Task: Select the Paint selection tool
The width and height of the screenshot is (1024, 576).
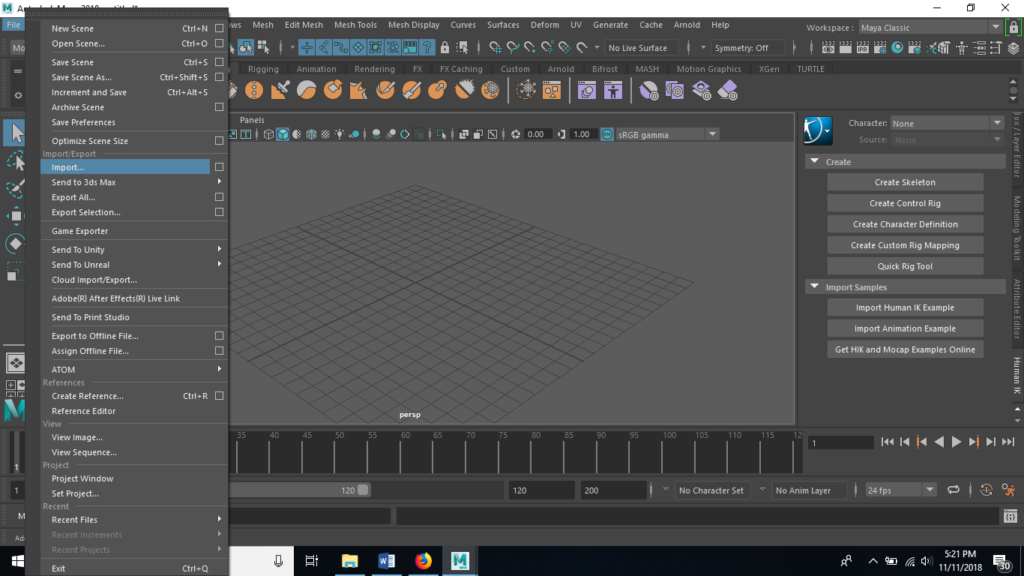Action: coord(15,189)
